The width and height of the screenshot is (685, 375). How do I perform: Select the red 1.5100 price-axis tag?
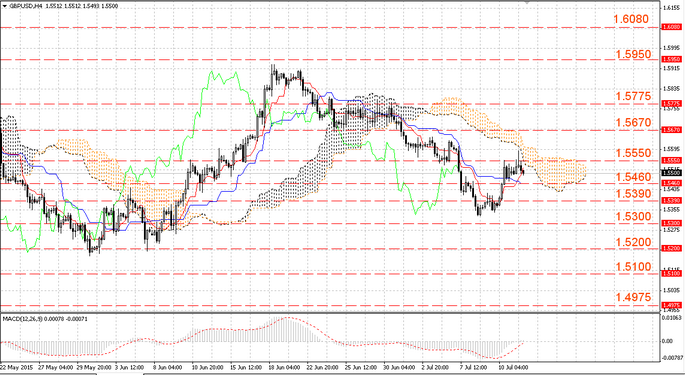[671, 273]
